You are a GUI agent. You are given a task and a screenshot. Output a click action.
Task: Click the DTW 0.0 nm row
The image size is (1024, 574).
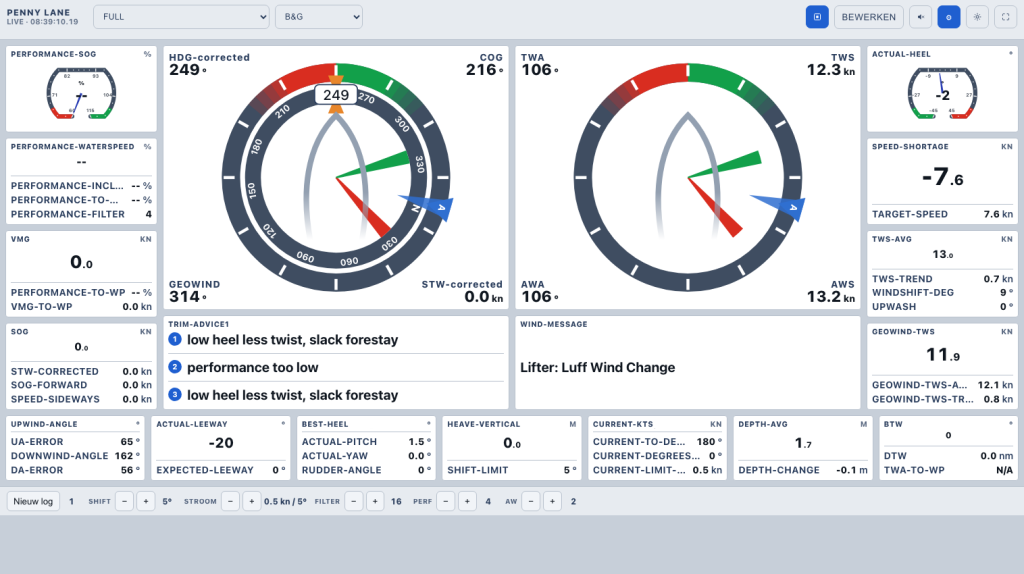click(948, 456)
